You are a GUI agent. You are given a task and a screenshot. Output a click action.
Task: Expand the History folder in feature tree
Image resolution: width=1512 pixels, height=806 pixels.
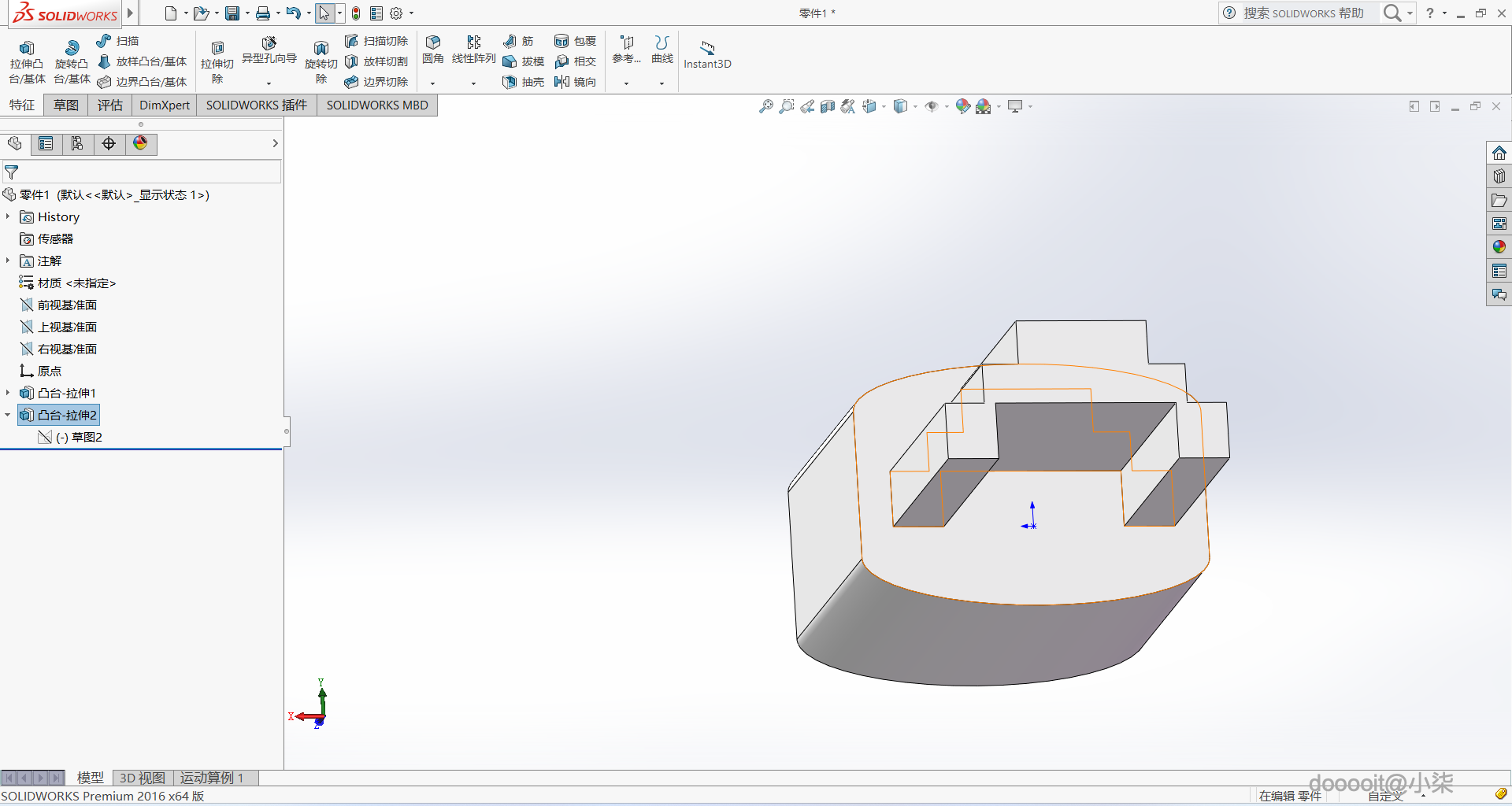point(8,216)
